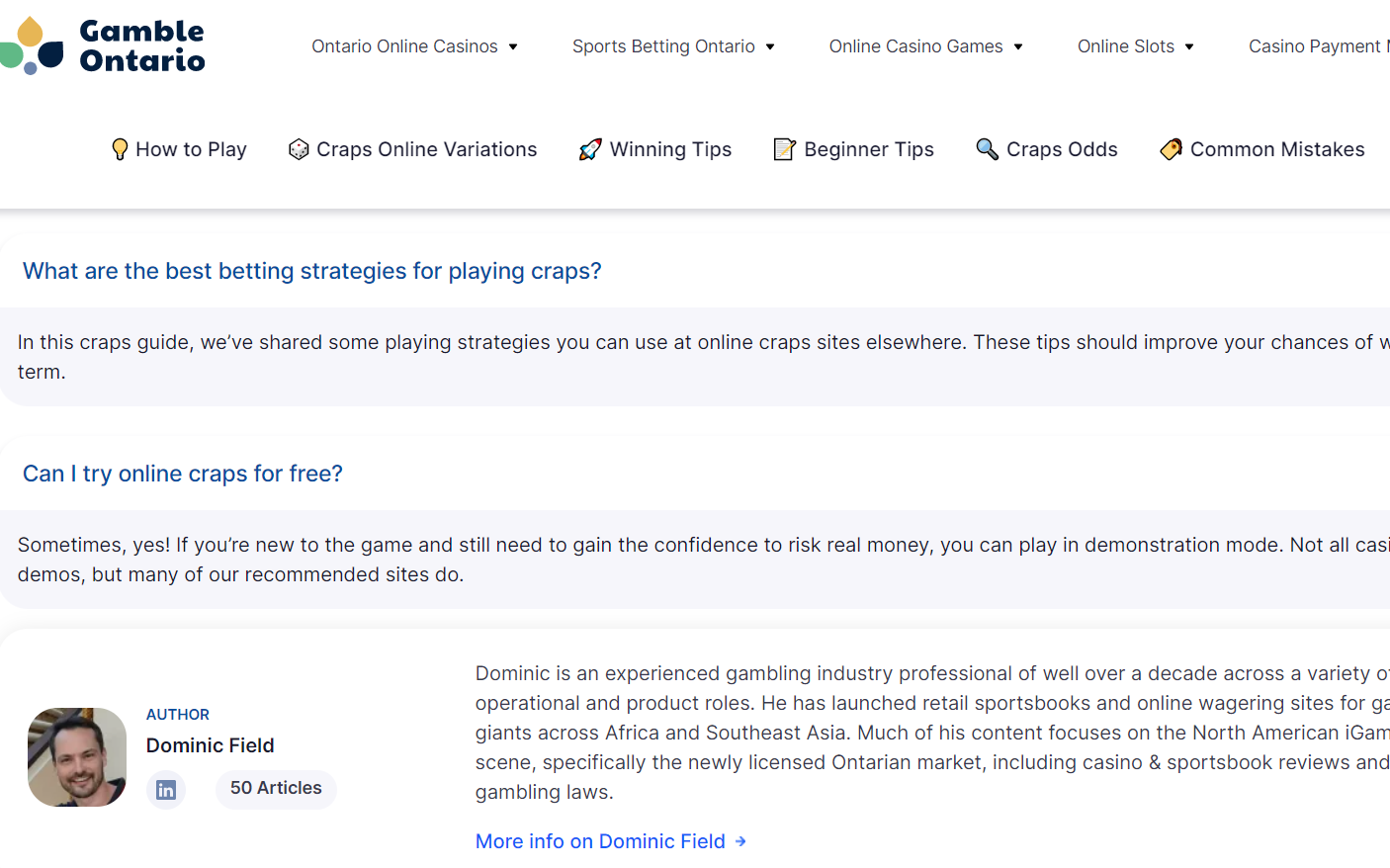Viewport: 1390px width, 868px height.
Task: Open the Sports Betting Ontario menu
Action: coord(663,46)
